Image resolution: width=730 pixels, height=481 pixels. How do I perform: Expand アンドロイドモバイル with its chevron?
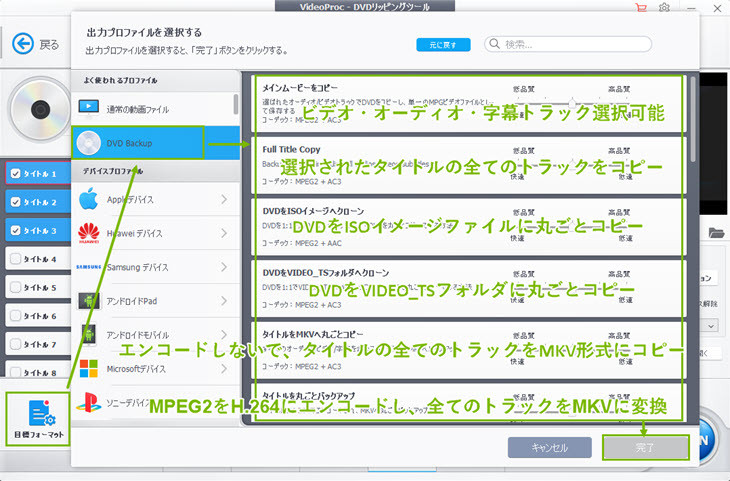coord(224,334)
